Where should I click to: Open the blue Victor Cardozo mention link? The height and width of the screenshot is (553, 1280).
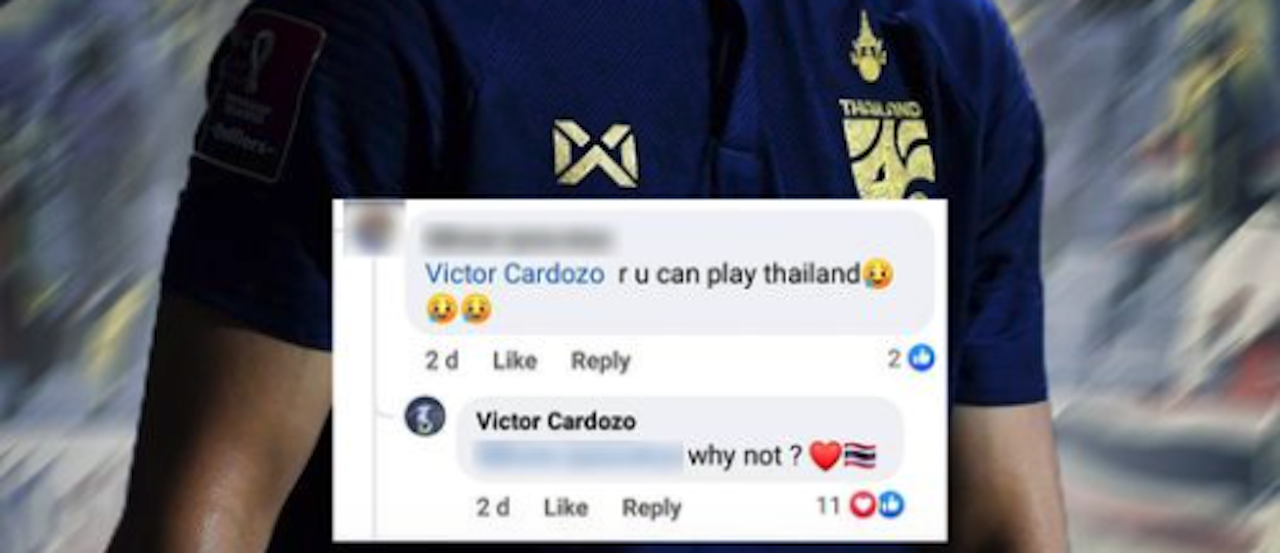tap(514, 274)
